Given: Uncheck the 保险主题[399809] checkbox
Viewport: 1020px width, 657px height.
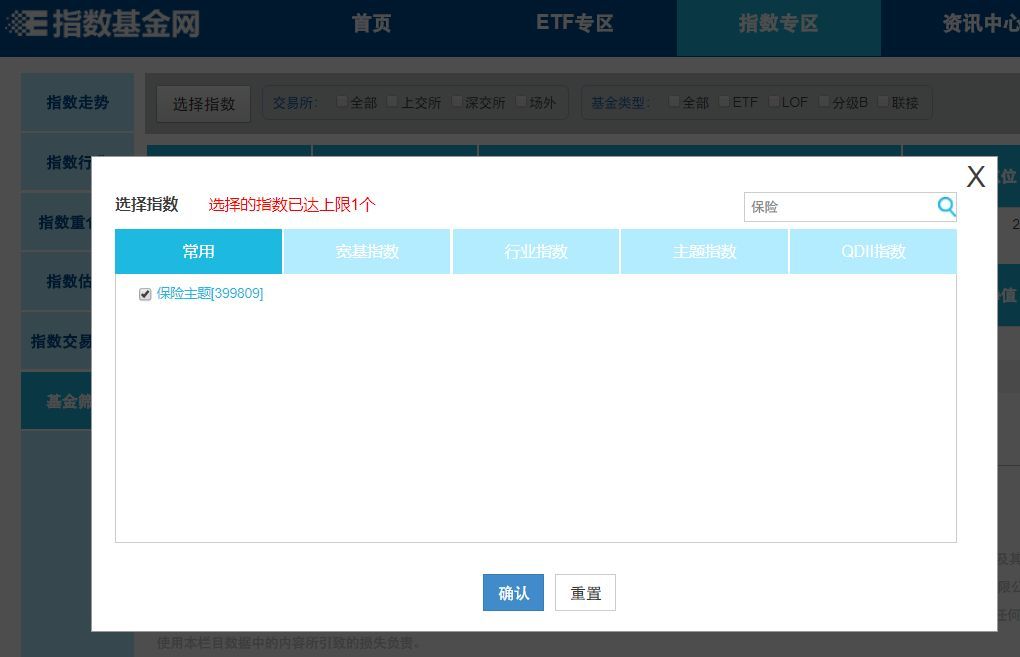Looking at the screenshot, I should click(x=145, y=294).
